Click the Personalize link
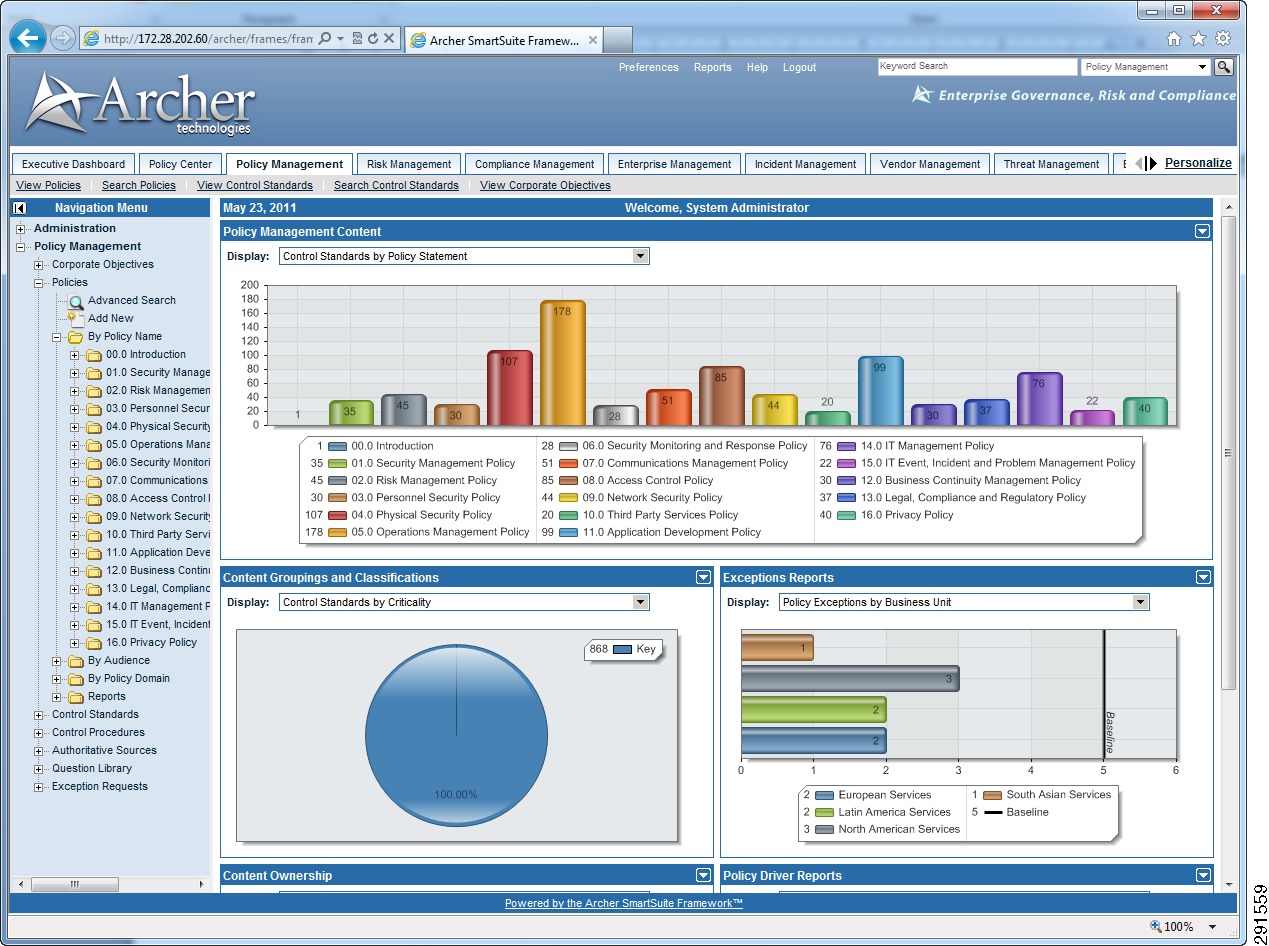The width and height of the screenshot is (1269, 946). click(1198, 163)
